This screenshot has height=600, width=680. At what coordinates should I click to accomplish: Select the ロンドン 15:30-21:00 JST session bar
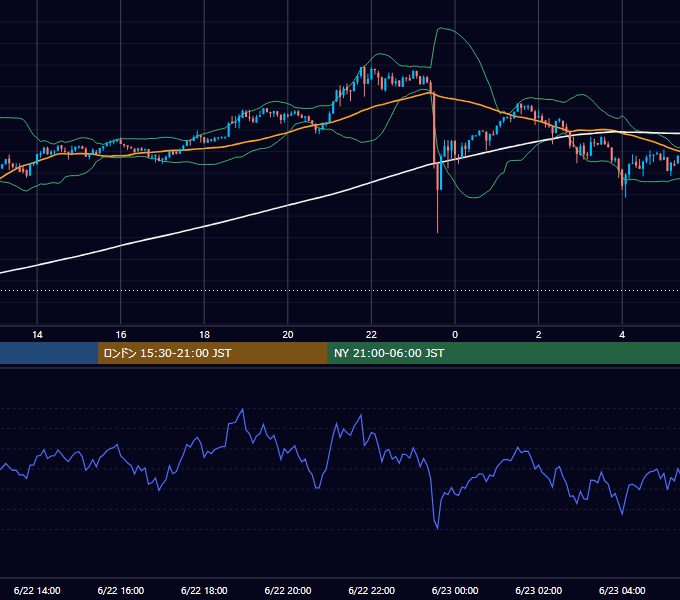(x=212, y=353)
